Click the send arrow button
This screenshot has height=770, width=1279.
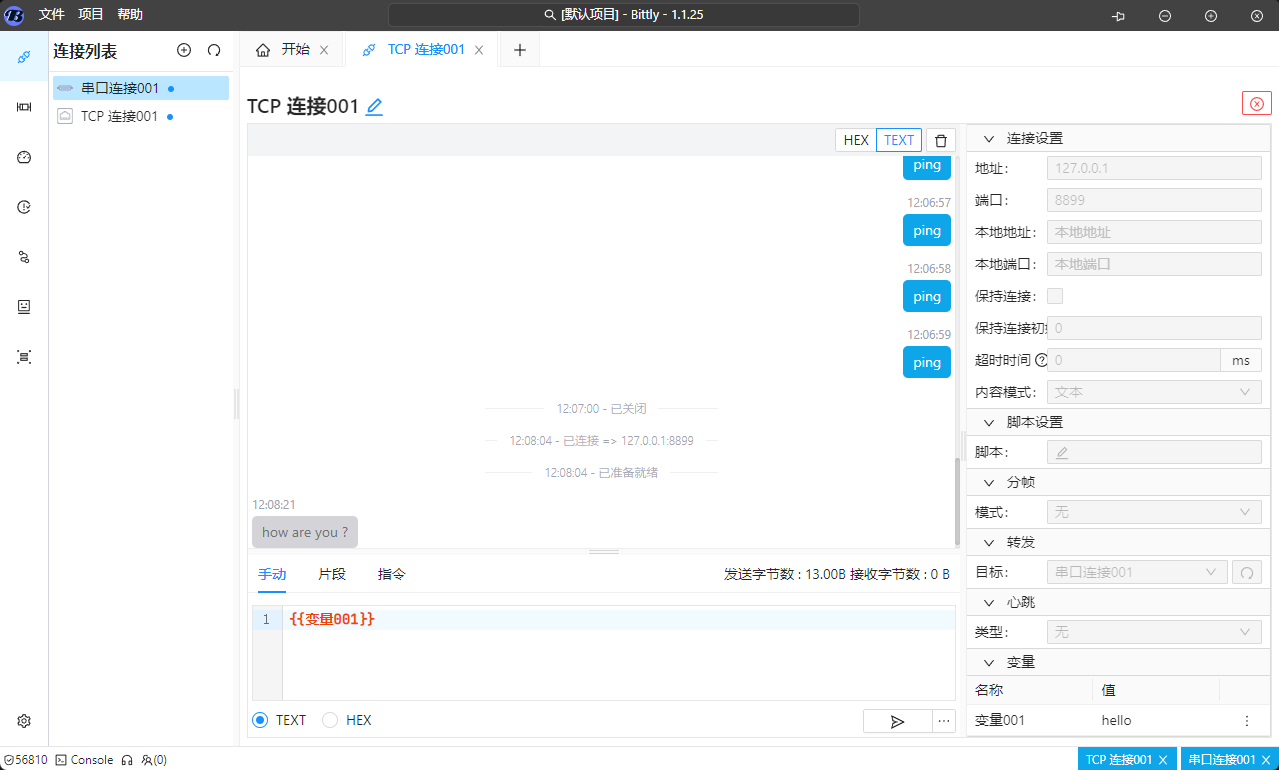click(897, 721)
